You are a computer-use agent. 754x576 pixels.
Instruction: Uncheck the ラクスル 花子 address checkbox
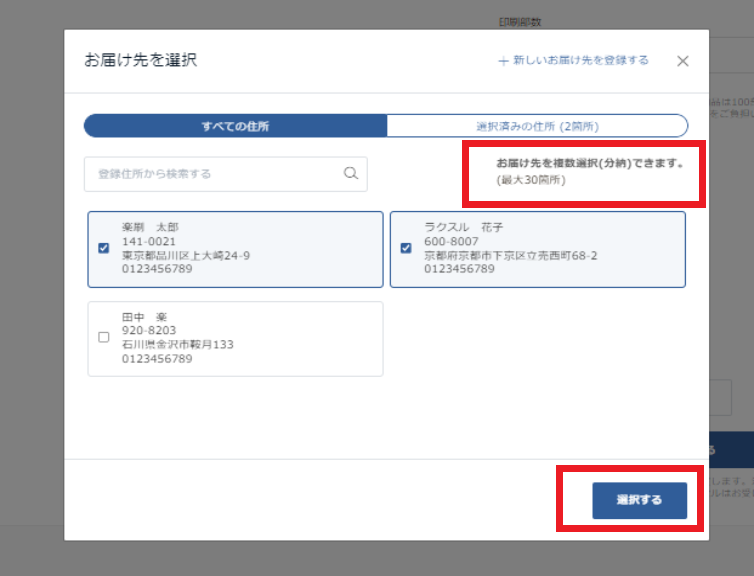tap(406, 248)
